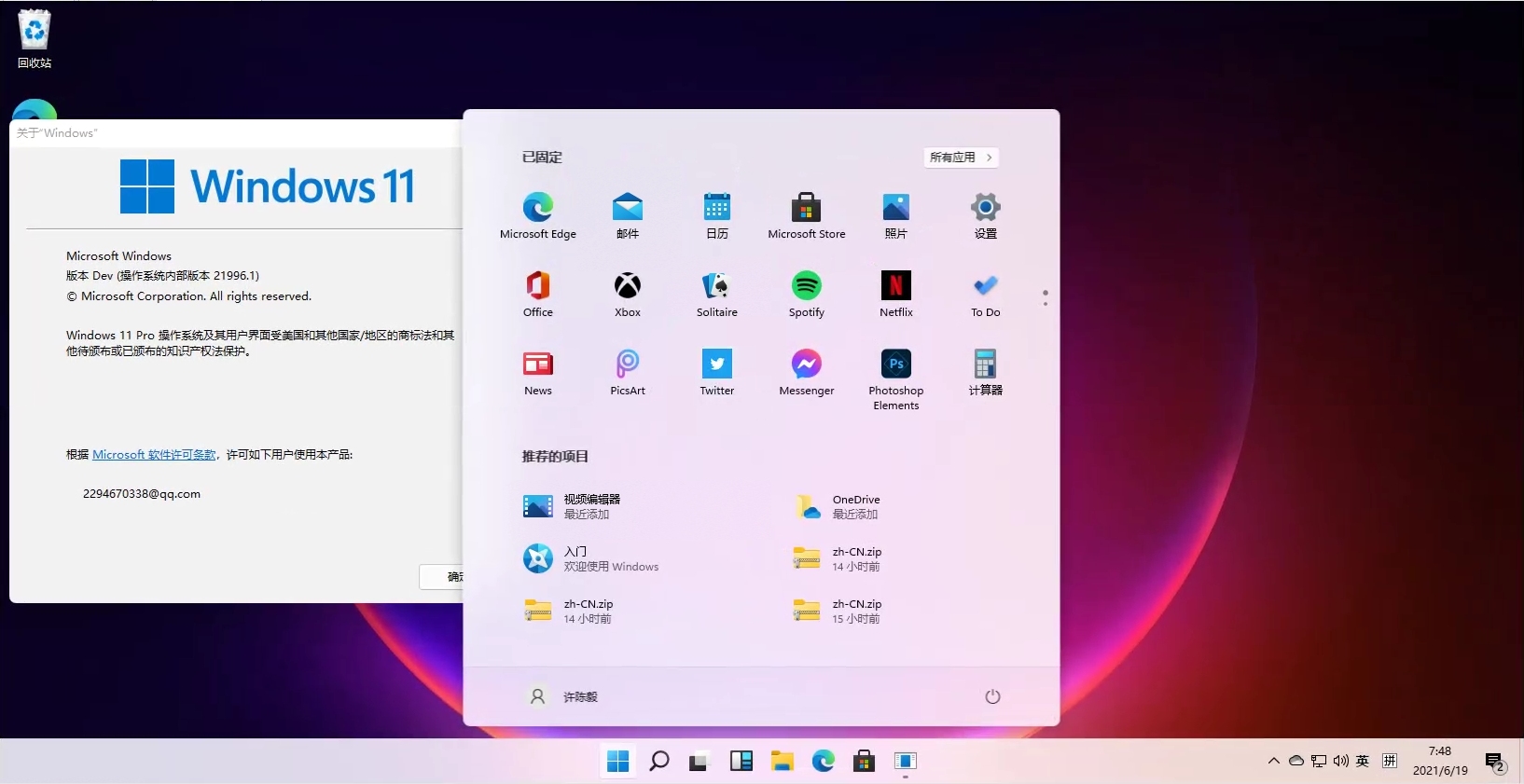Click the Start button on taskbar
The height and width of the screenshot is (784, 1524).
tap(617, 761)
